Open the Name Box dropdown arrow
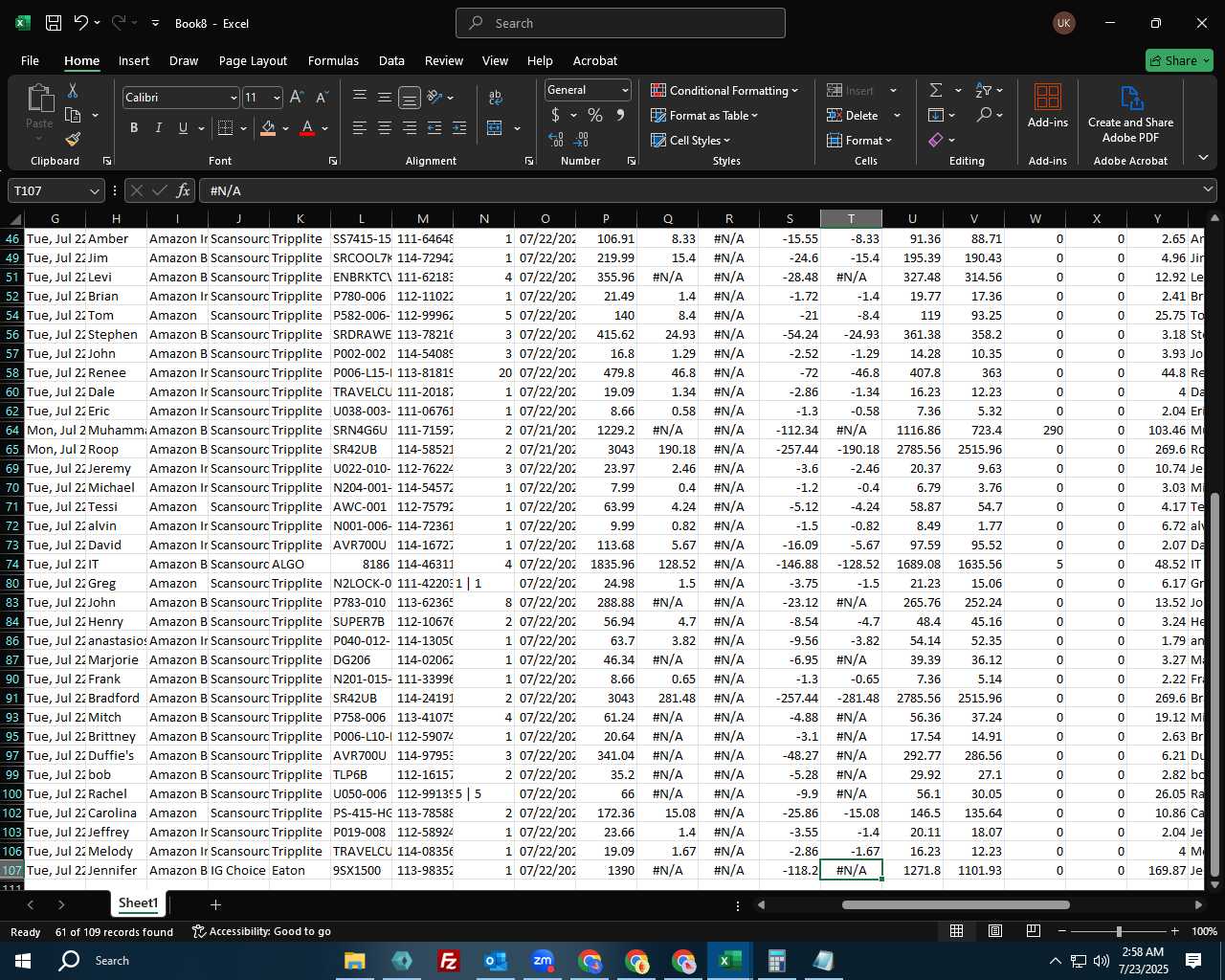 94,191
